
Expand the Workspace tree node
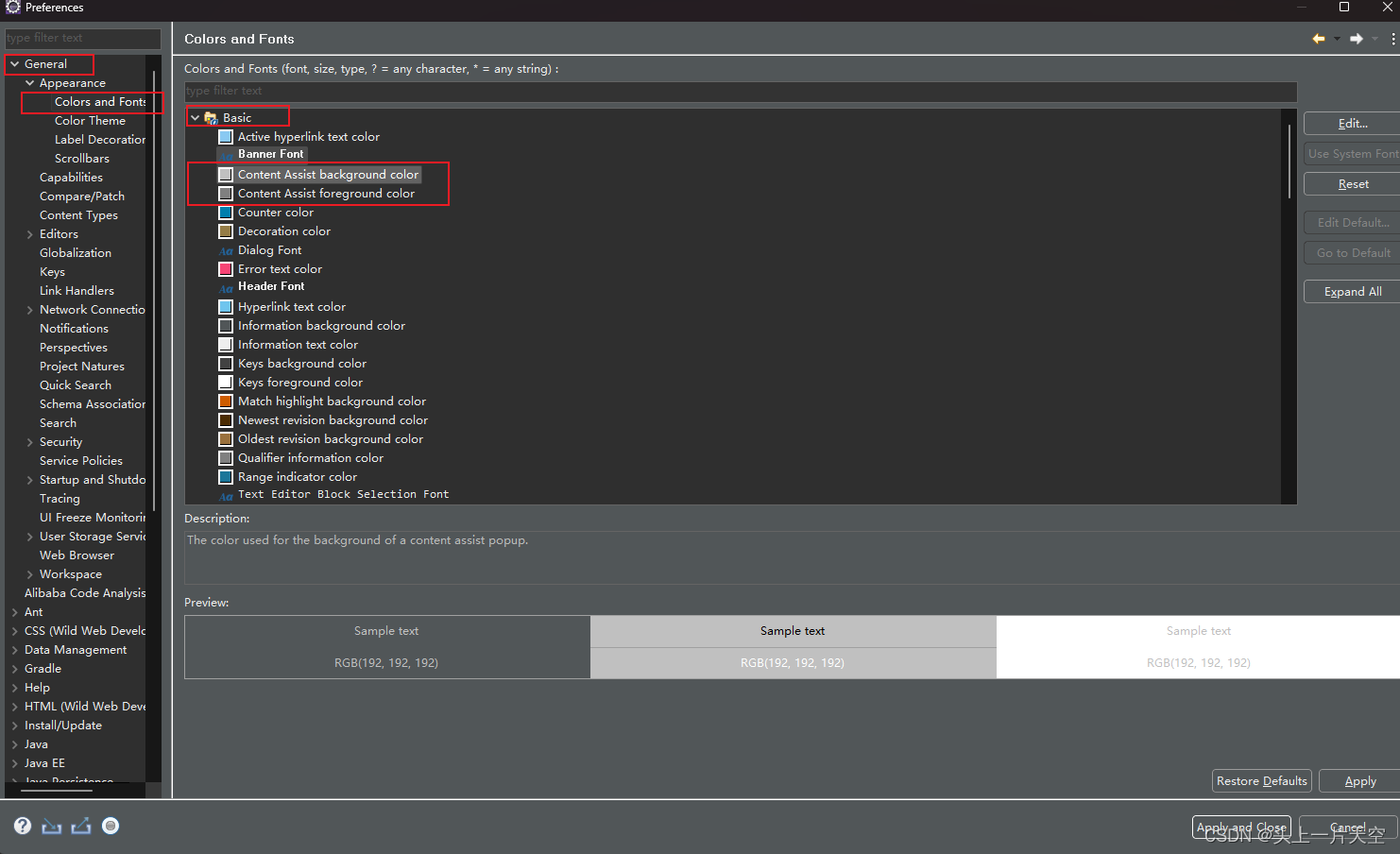(x=30, y=574)
